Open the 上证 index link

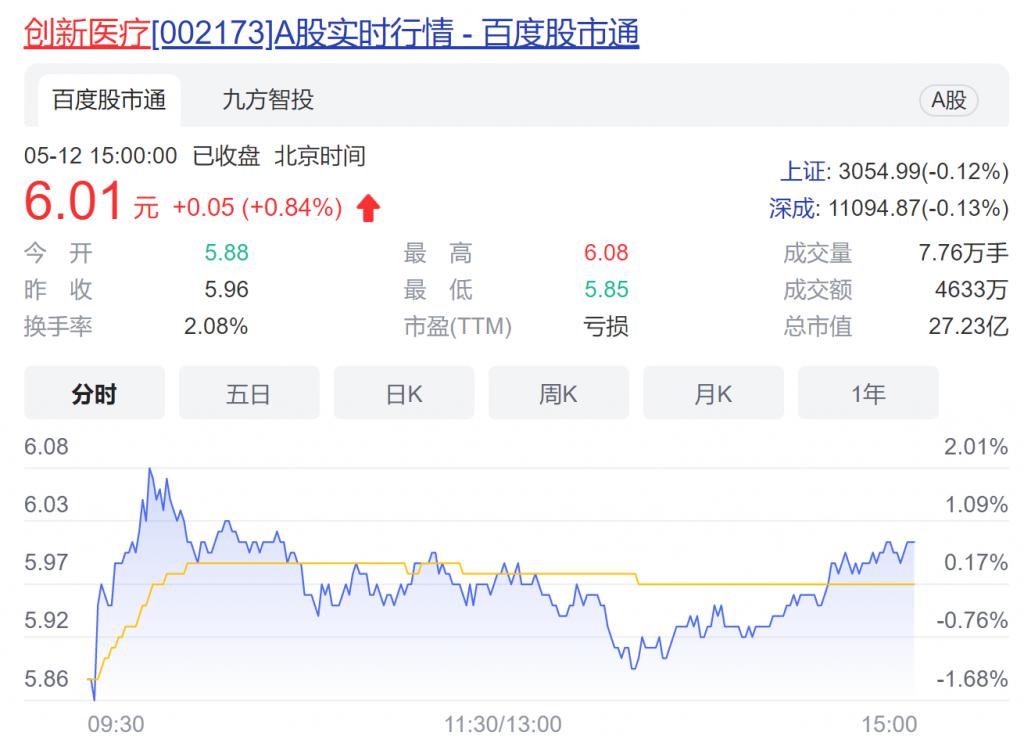click(805, 172)
